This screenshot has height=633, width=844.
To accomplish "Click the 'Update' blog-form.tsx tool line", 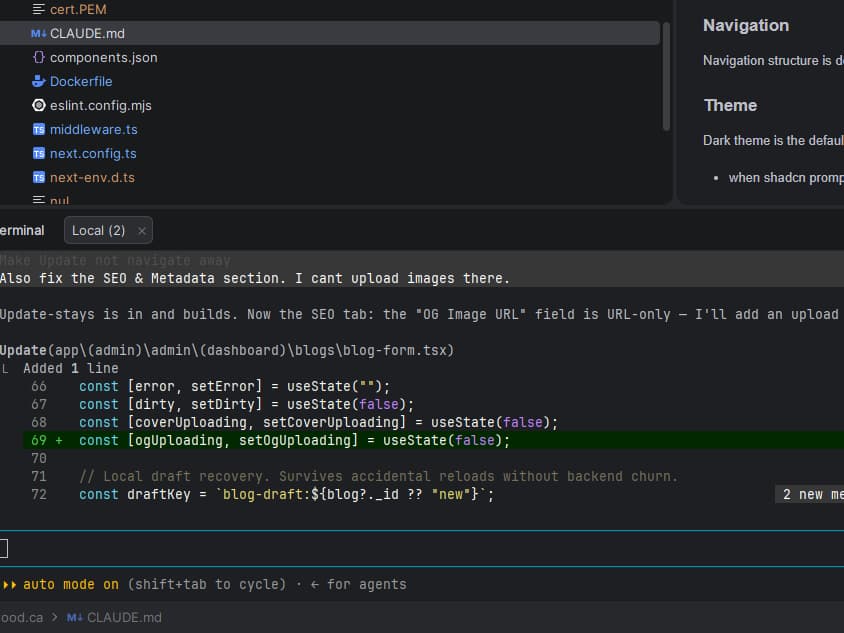I will click(x=227, y=350).
